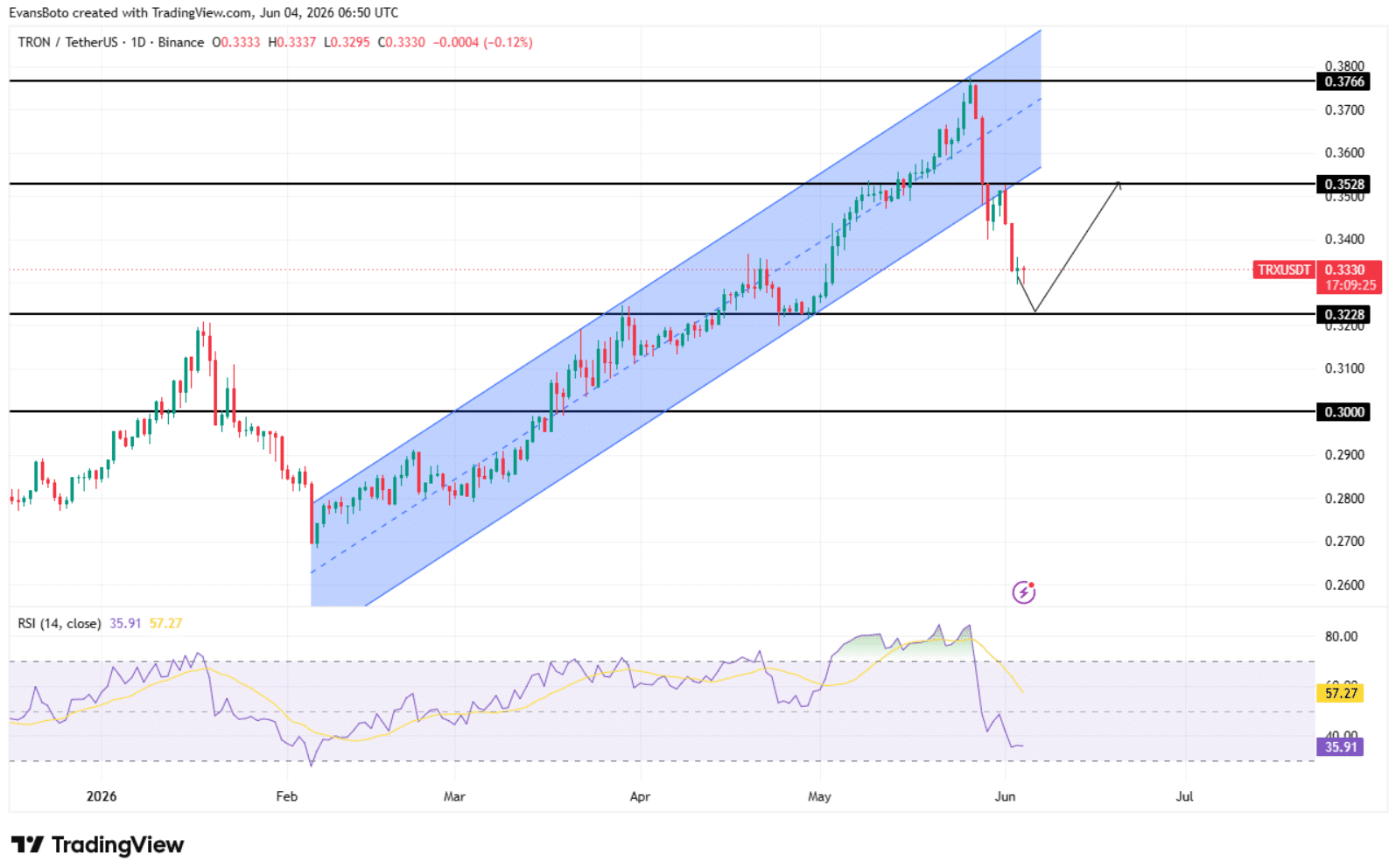Click the Feb marker on the time axis

click(286, 796)
